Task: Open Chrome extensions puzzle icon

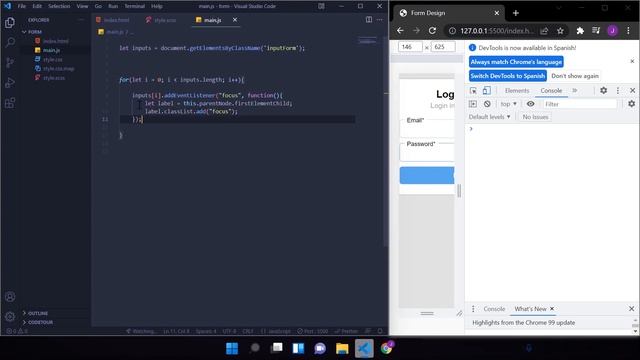Action: 580,31
